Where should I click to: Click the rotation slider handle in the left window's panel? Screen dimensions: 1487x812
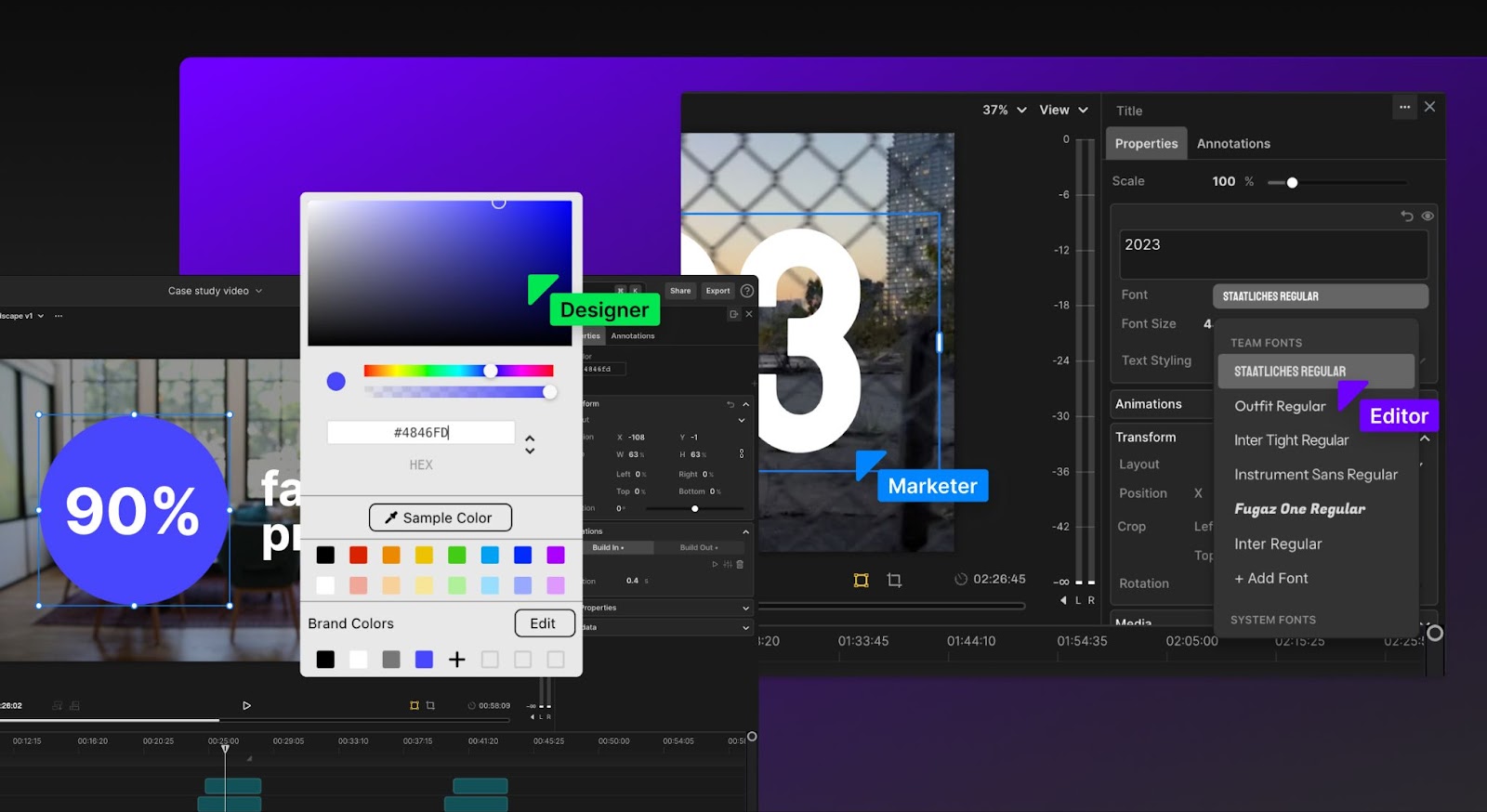[694, 508]
